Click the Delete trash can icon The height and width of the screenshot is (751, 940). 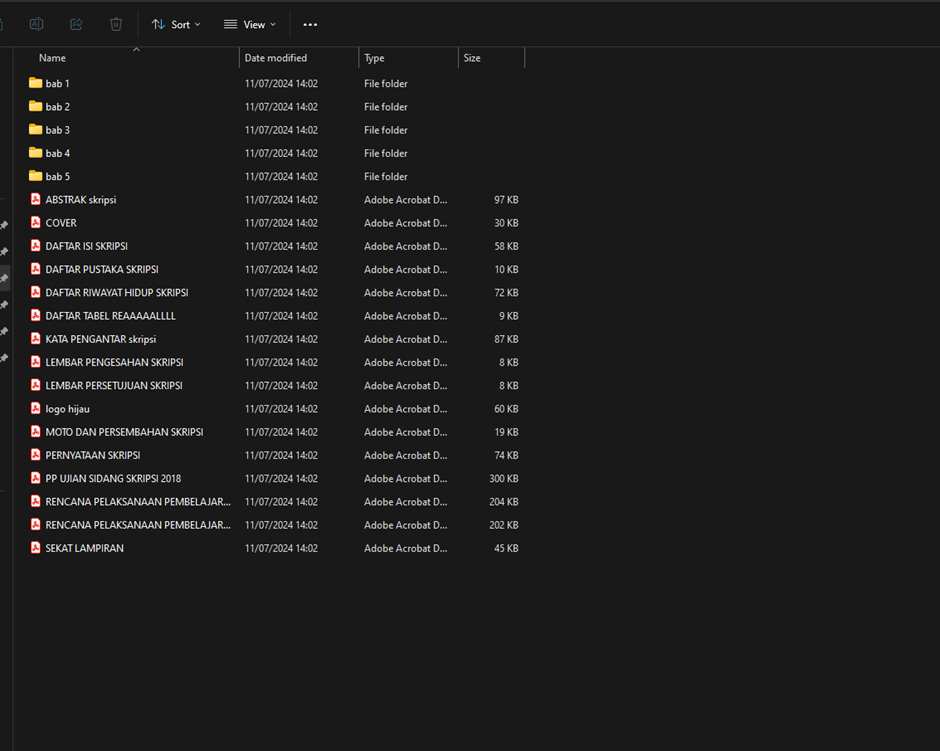click(116, 24)
